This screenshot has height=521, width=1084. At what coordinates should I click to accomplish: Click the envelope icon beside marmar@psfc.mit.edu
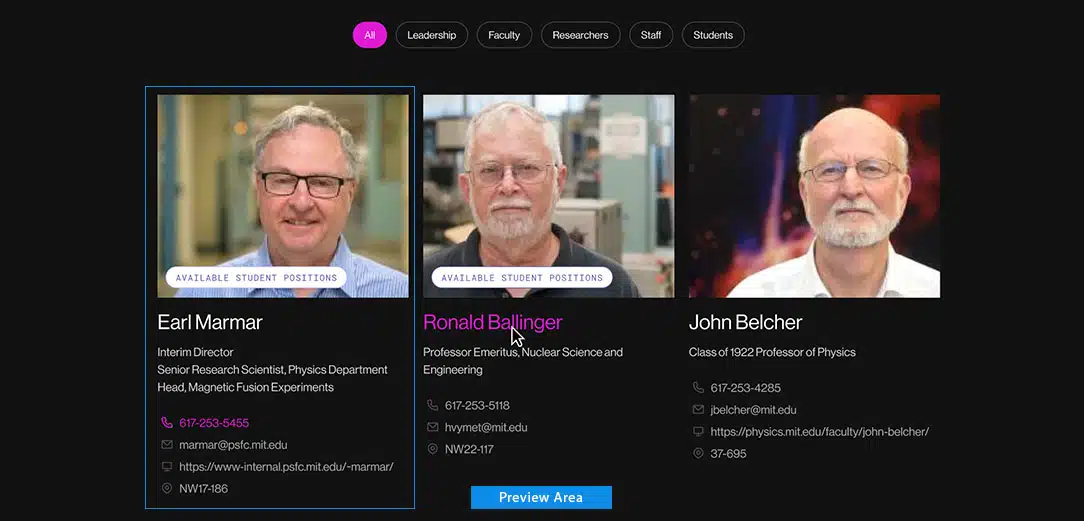[x=167, y=445]
